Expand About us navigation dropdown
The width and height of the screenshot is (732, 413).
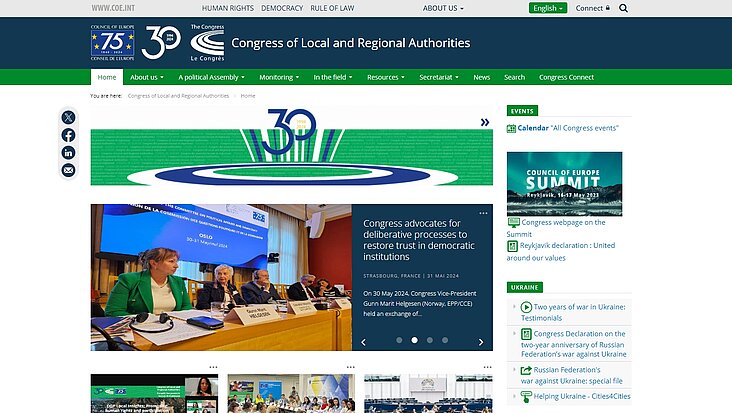147,77
